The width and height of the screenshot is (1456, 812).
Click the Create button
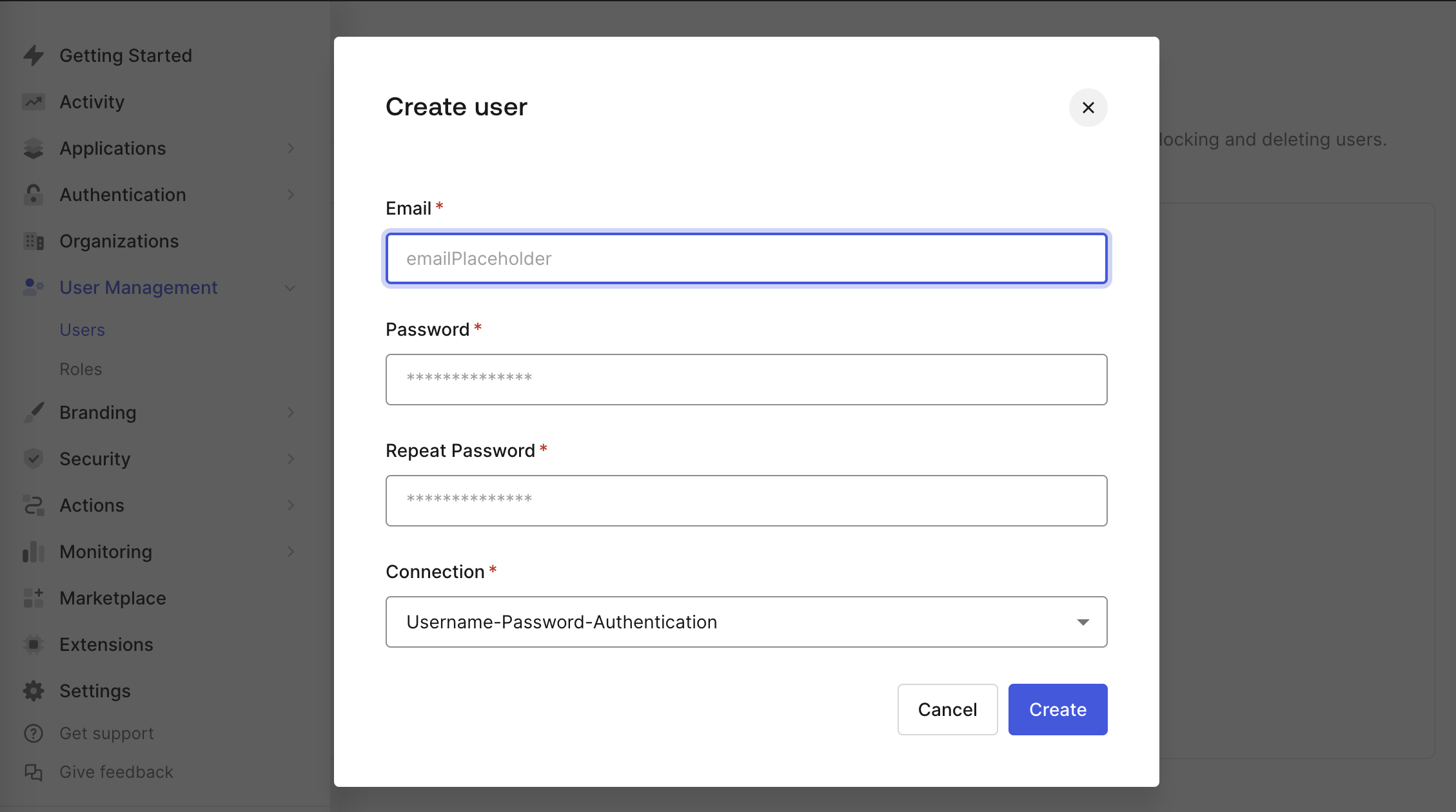pos(1057,709)
